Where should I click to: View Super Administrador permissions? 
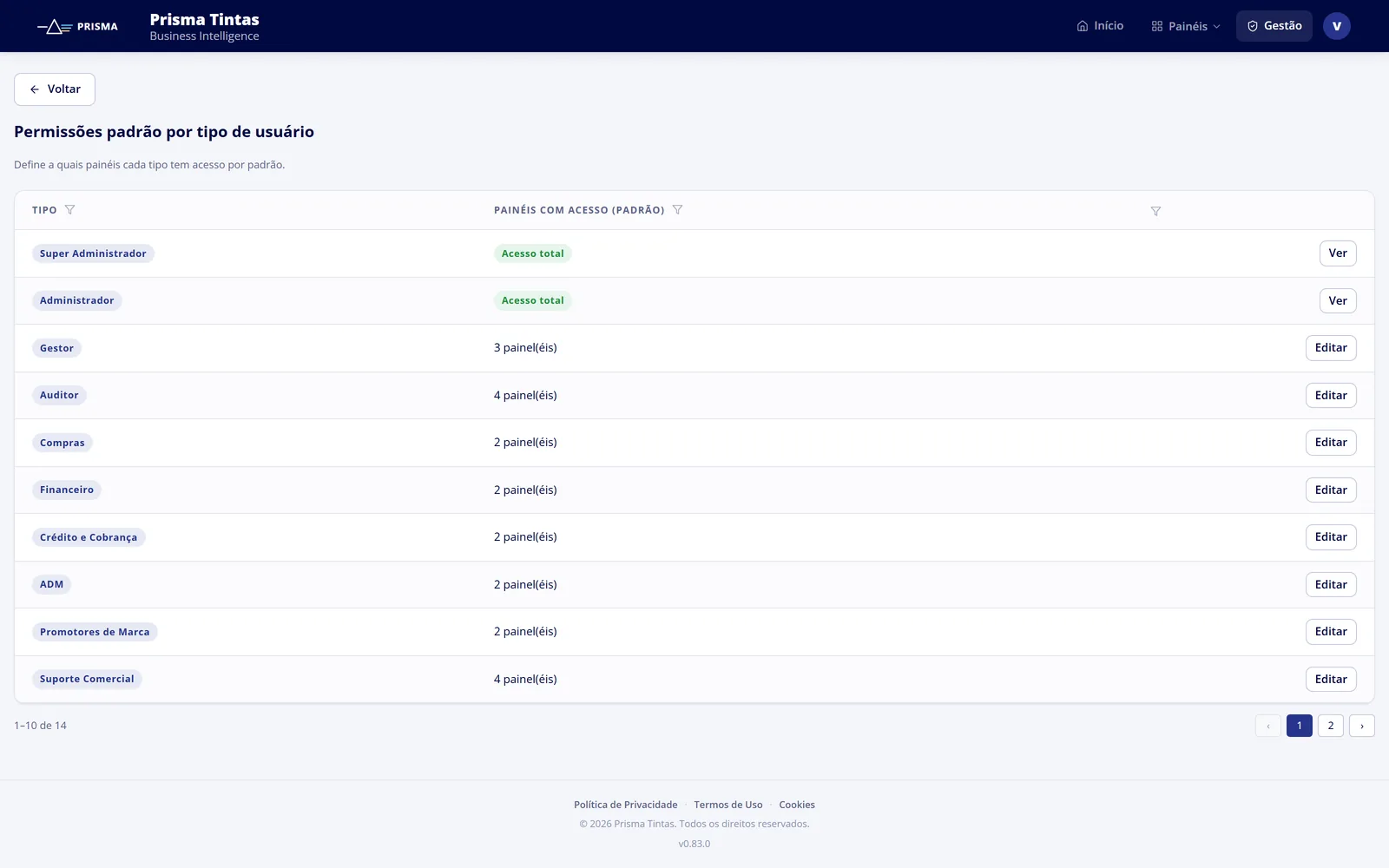pos(1338,253)
